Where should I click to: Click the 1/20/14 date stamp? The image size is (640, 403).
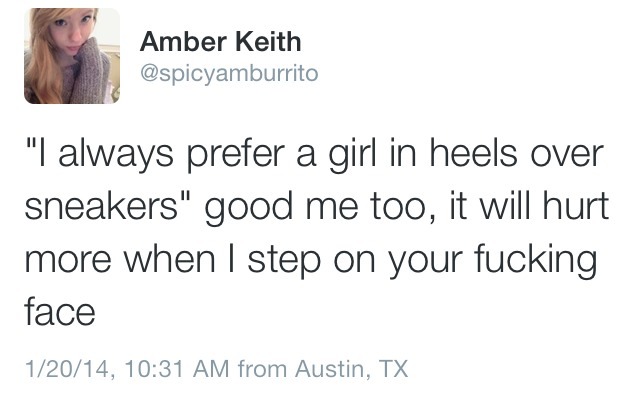pos(63,370)
